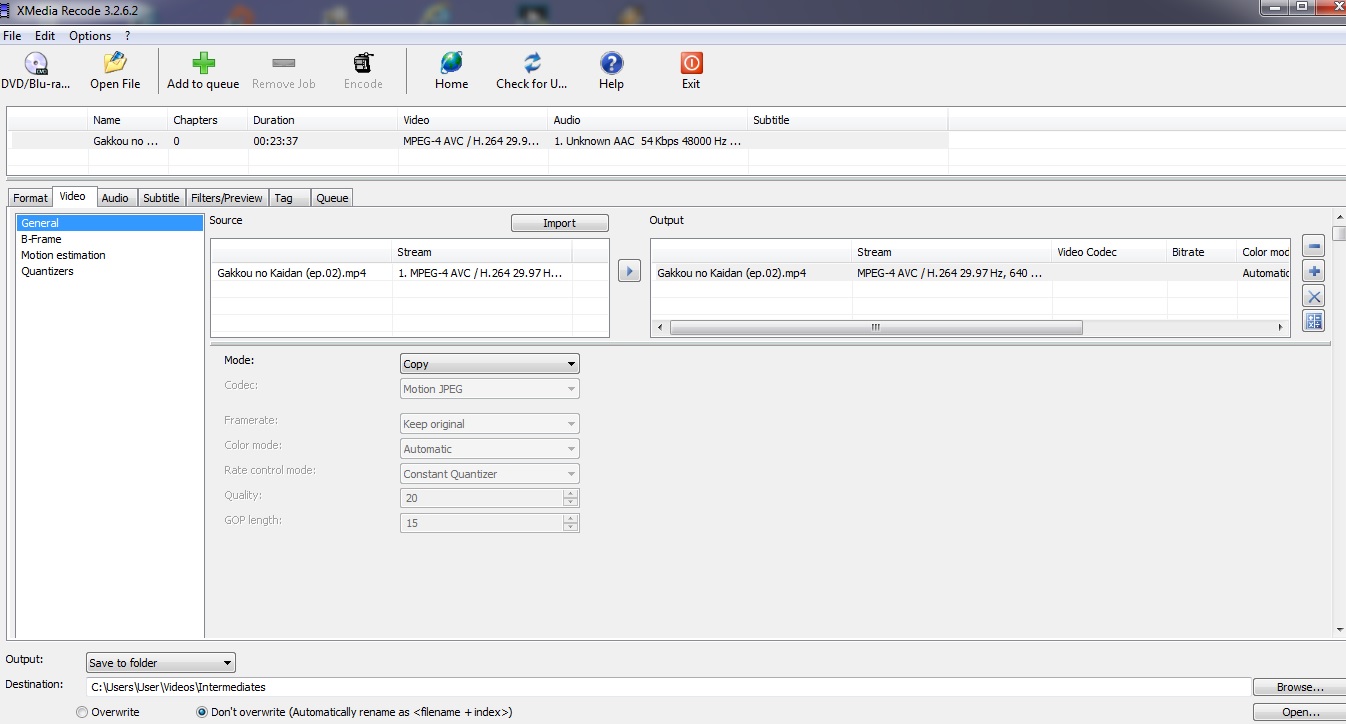This screenshot has width=1346, height=724.
Task: Click the Import button
Action: click(559, 223)
